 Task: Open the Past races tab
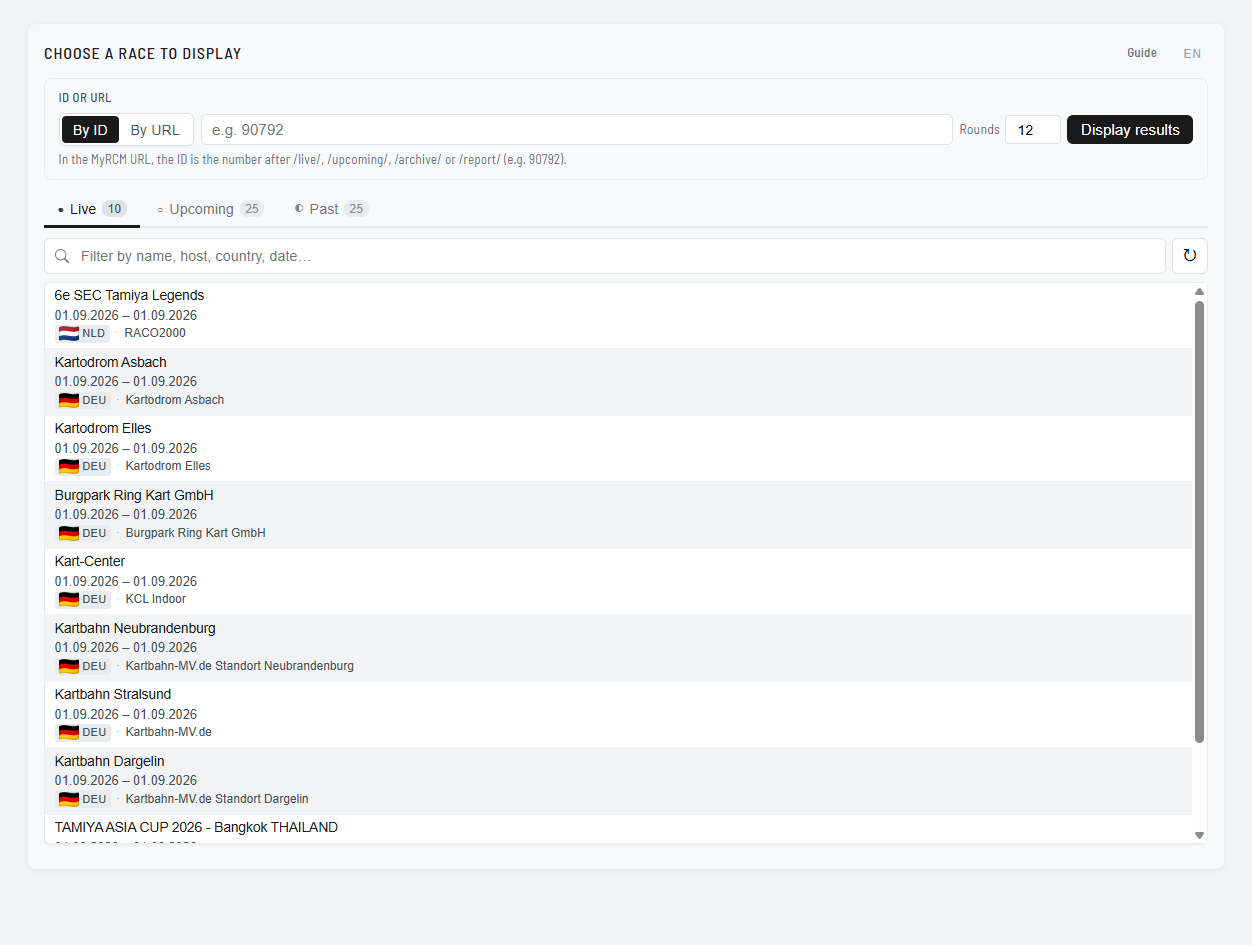click(x=331, y=209)
